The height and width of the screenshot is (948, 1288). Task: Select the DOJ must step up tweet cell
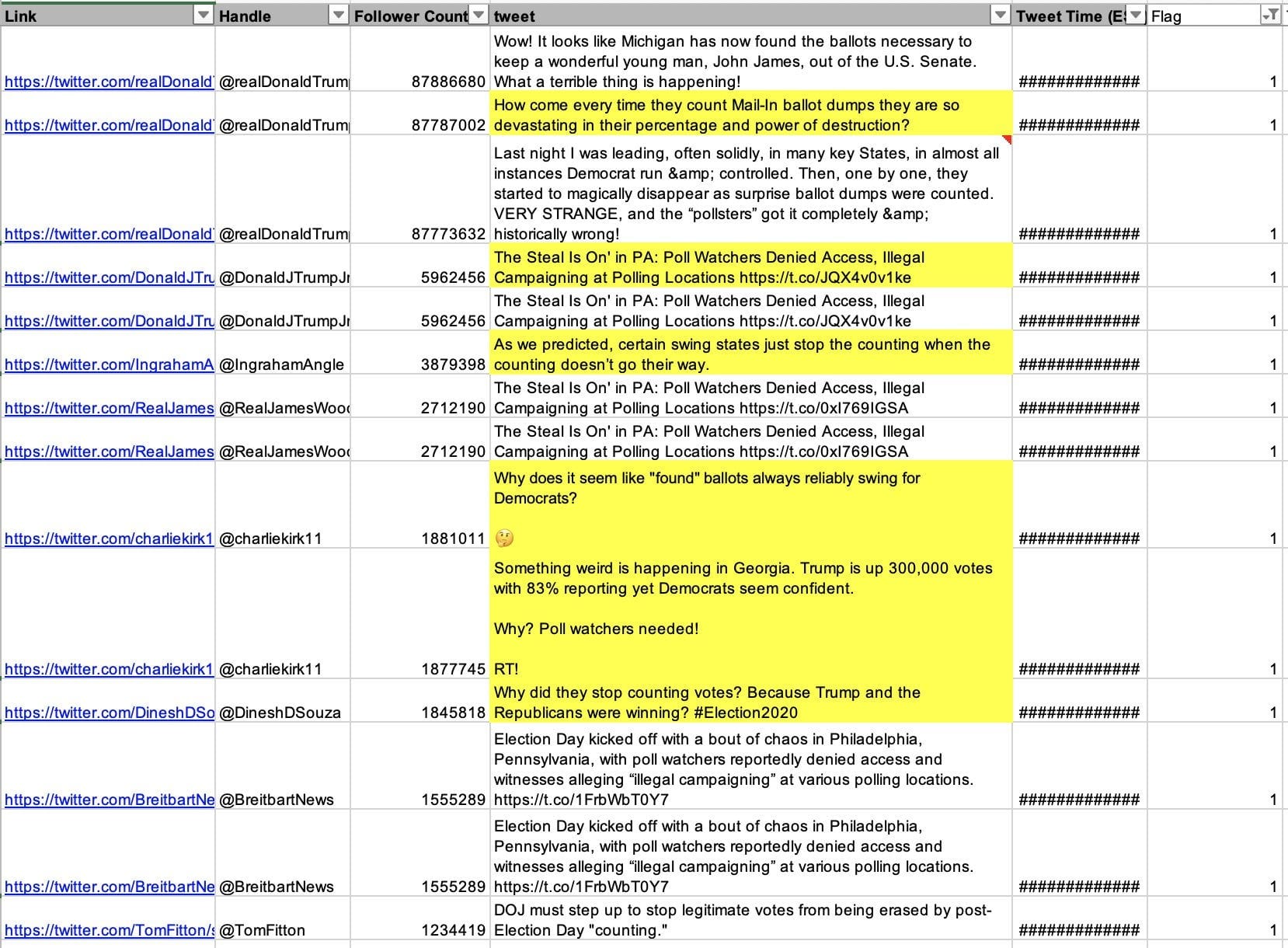[751, 919]
